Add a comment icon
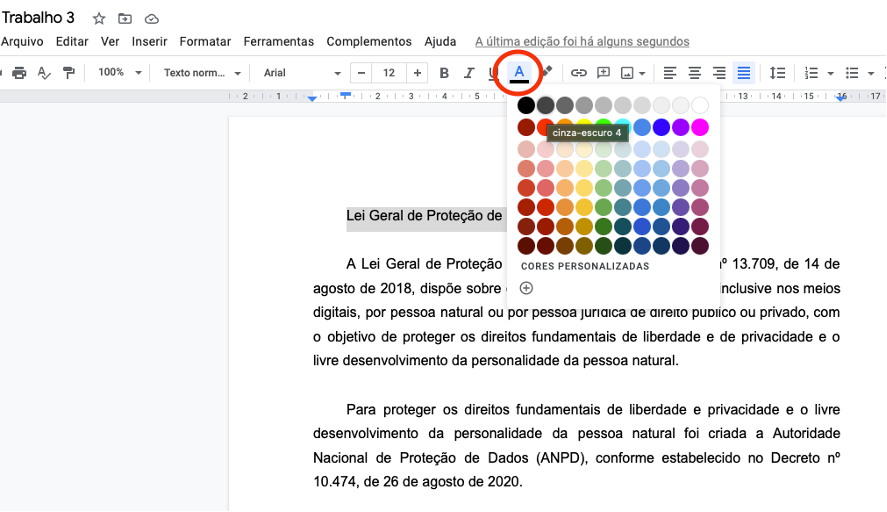887x512 pixels. tap(604, 72)
